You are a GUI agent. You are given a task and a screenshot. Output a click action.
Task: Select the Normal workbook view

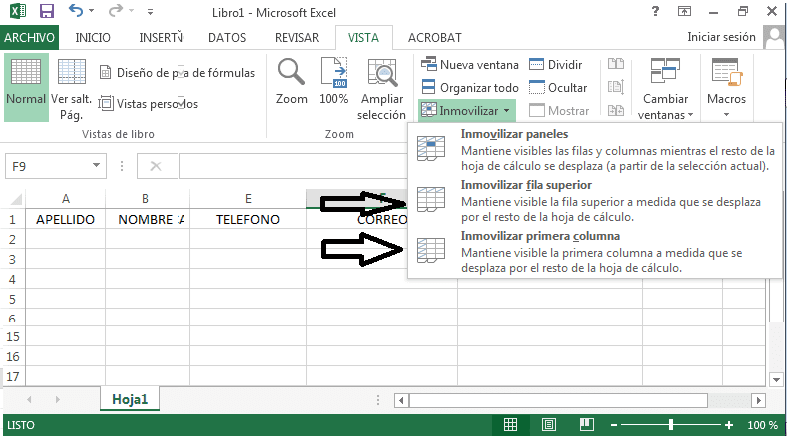coord(26,87)
